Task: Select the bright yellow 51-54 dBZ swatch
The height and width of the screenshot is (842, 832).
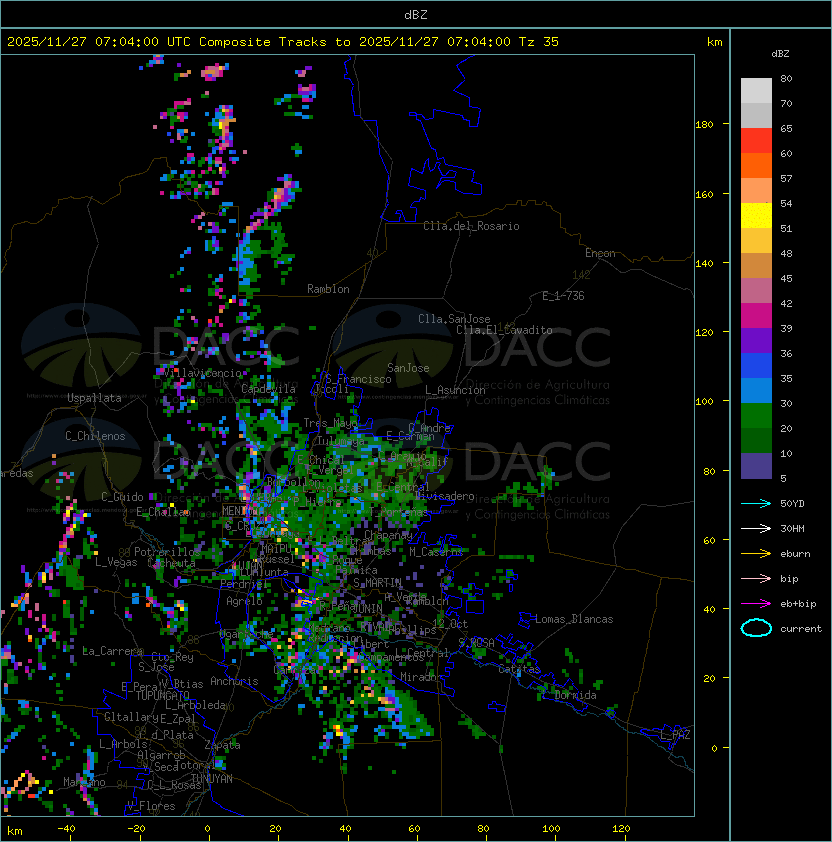Action: 756,216
